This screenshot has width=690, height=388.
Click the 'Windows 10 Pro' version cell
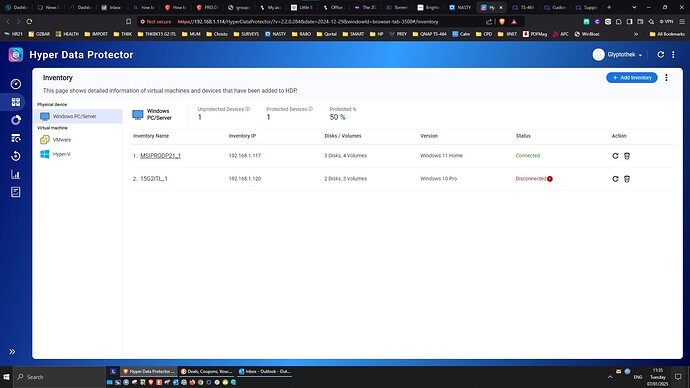click(x=438, y=179)
